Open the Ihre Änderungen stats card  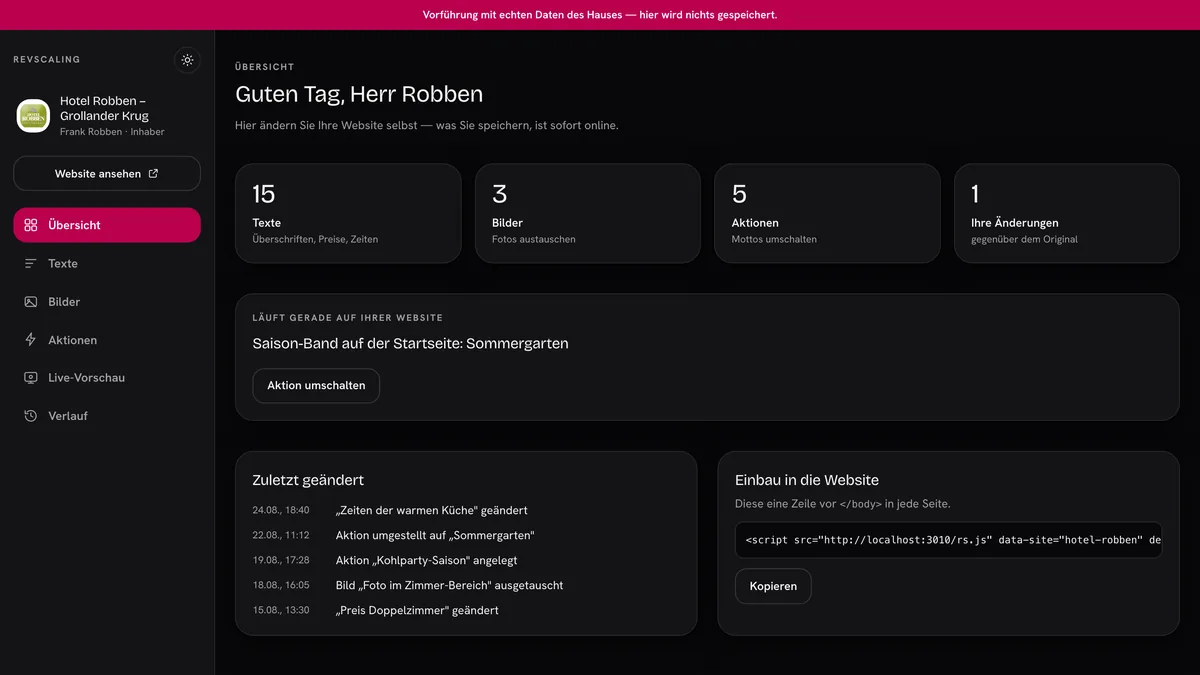point(1067,214)
